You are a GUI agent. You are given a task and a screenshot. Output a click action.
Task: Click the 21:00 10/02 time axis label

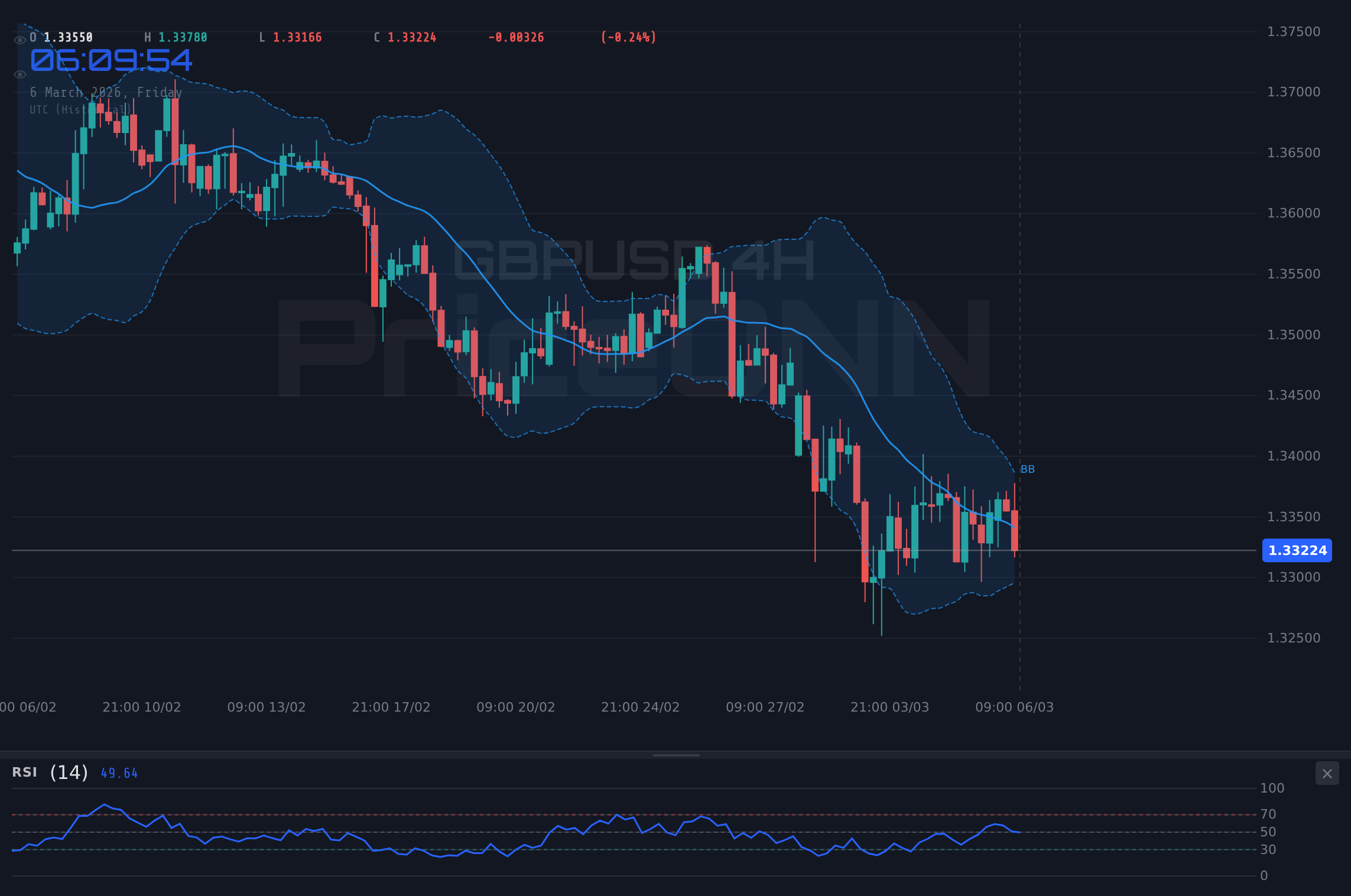(x=142, y=707)
